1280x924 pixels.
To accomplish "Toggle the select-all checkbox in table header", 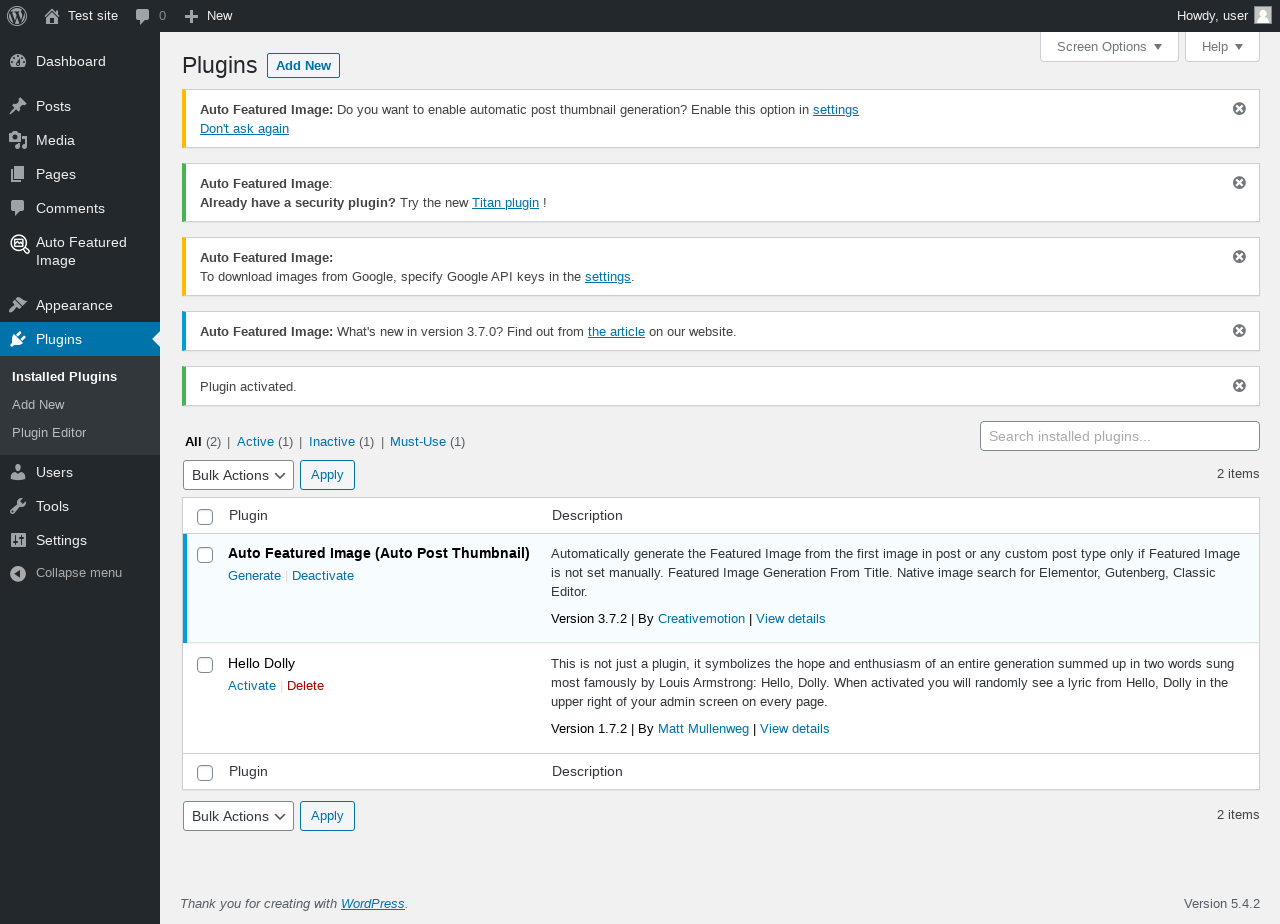I will tap(205, 517).
